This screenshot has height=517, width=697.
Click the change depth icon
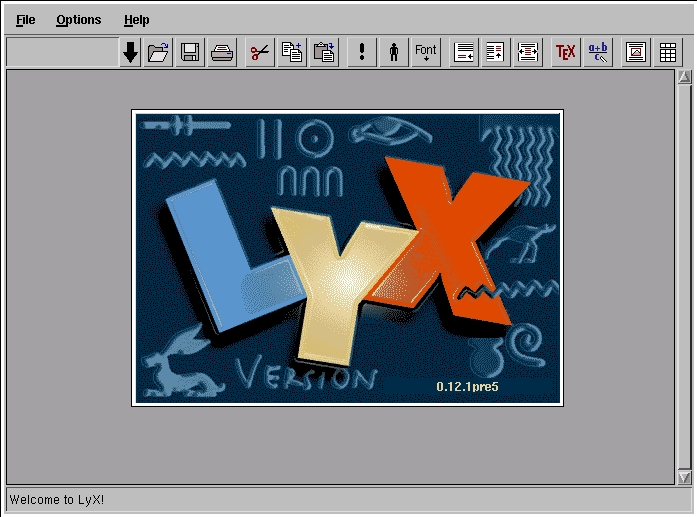(528, 52)
